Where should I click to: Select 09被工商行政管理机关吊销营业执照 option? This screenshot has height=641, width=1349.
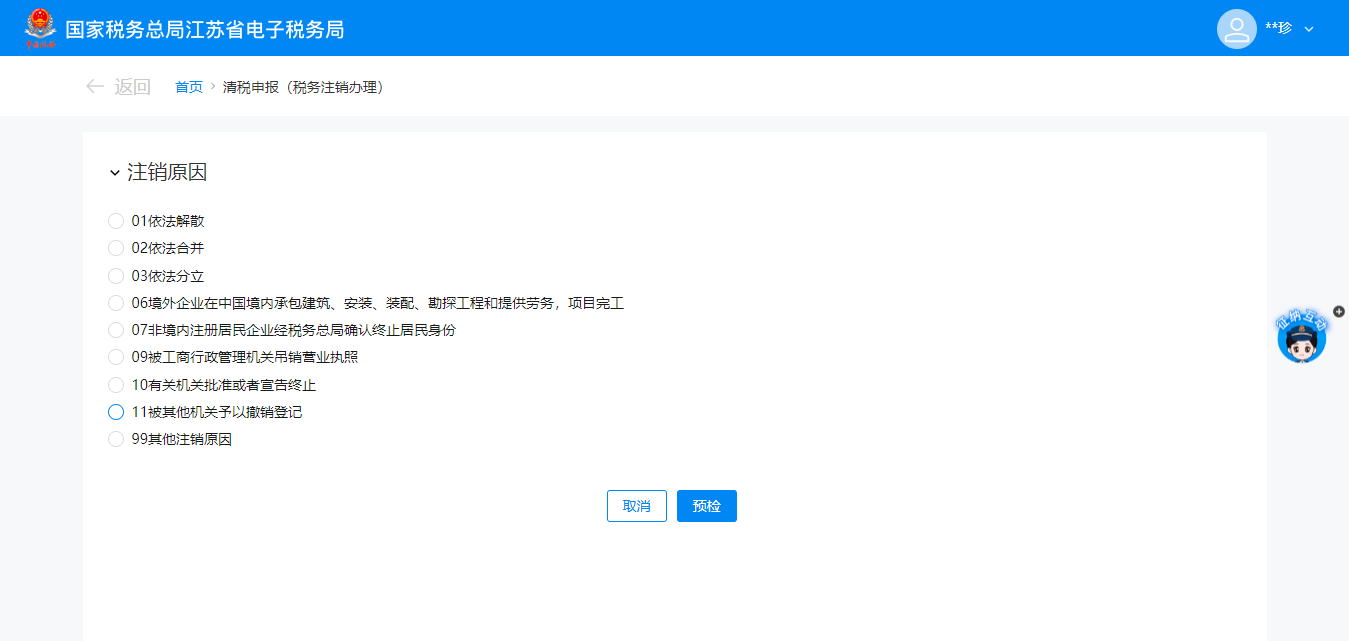click(116, 357)
